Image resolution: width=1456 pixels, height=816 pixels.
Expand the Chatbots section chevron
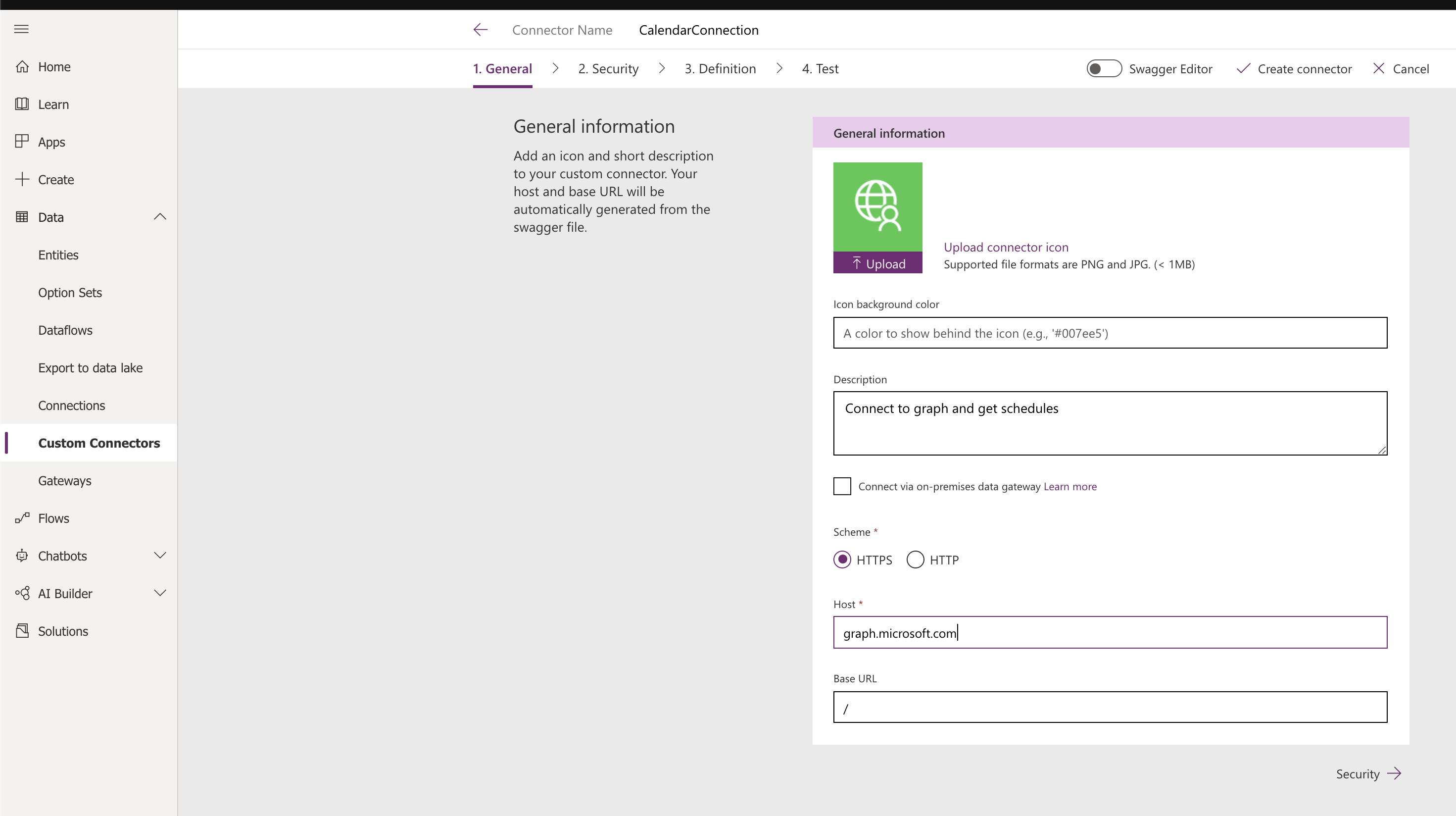coord(160,556)
